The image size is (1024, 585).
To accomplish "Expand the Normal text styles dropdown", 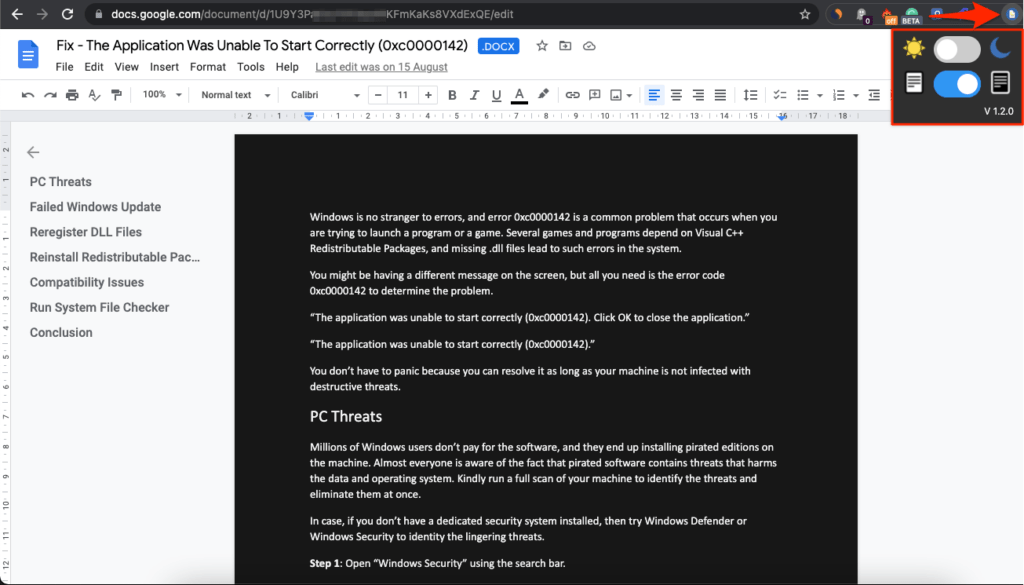I will click(x=233, y=94).
